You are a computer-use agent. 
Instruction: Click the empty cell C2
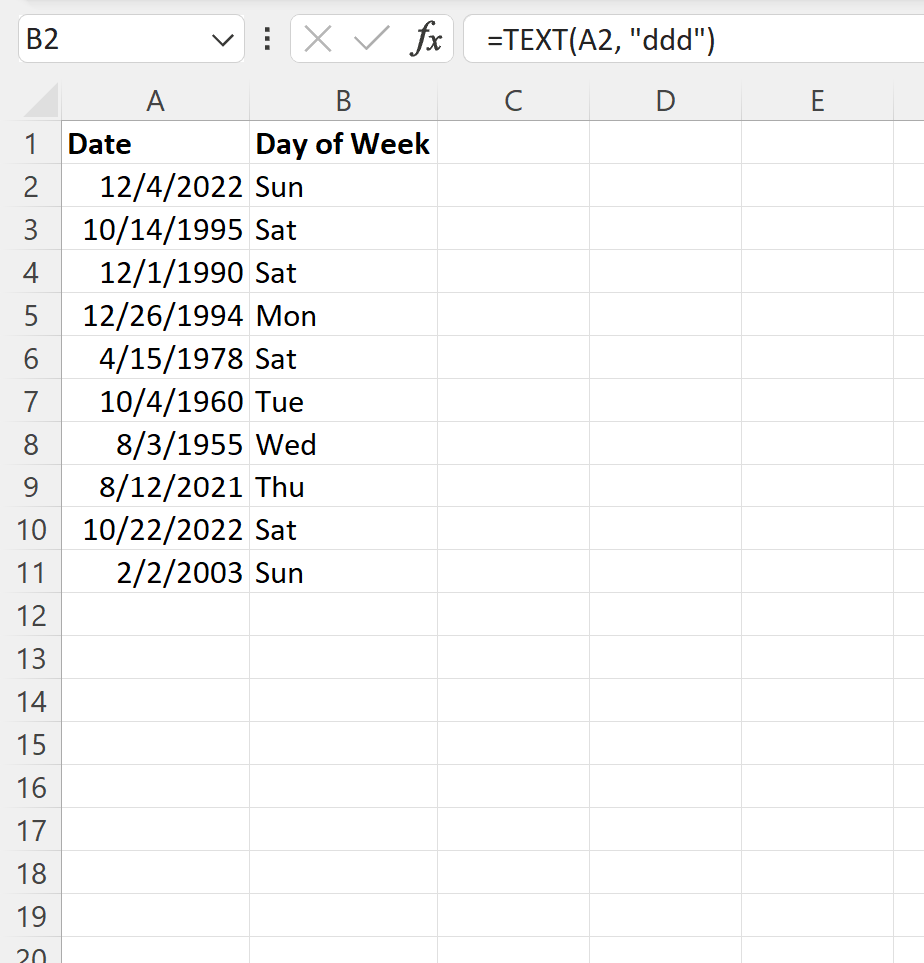(x=513, y=187)
